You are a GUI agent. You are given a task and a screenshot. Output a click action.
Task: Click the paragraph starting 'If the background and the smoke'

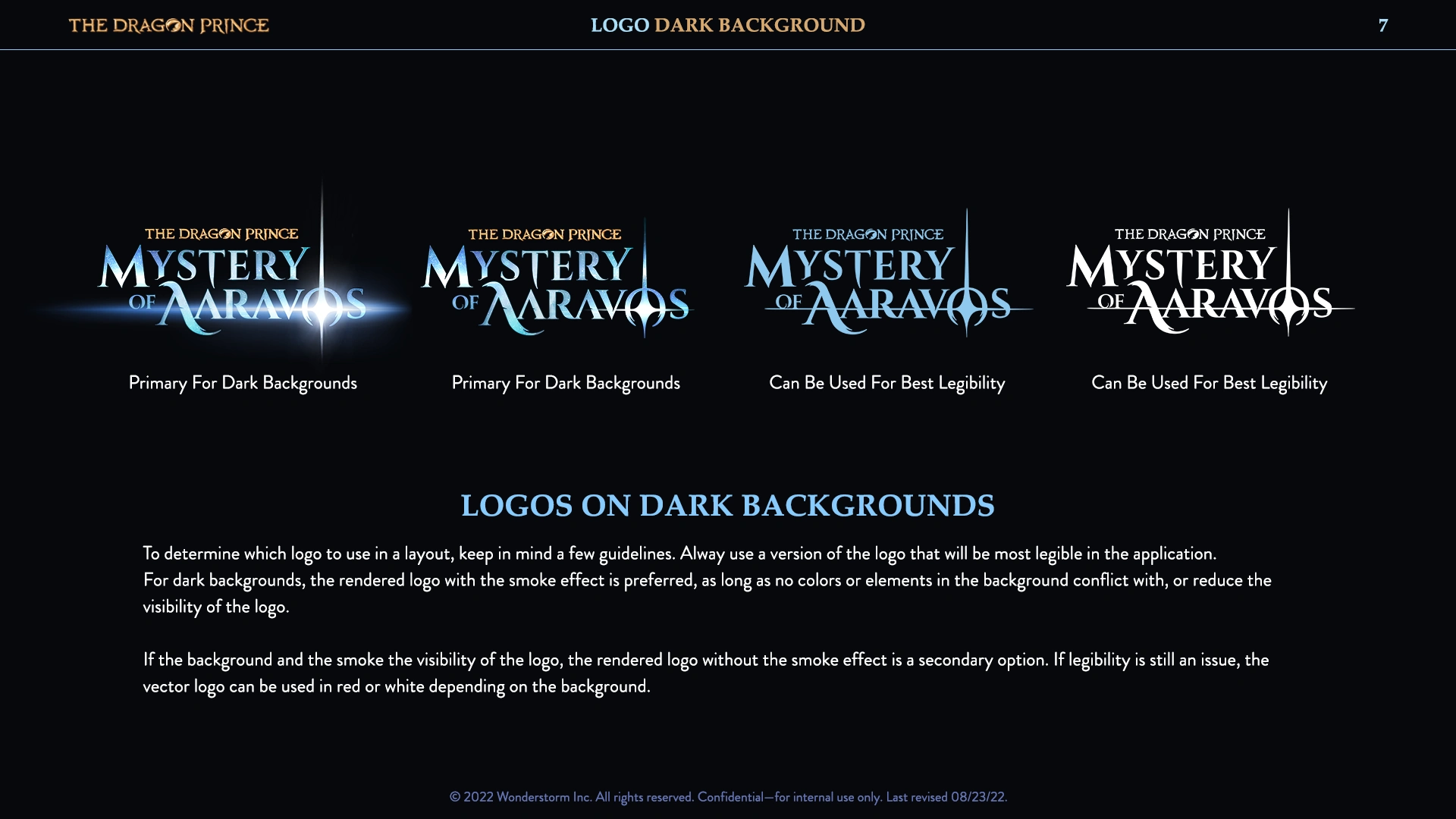(706, 673)
